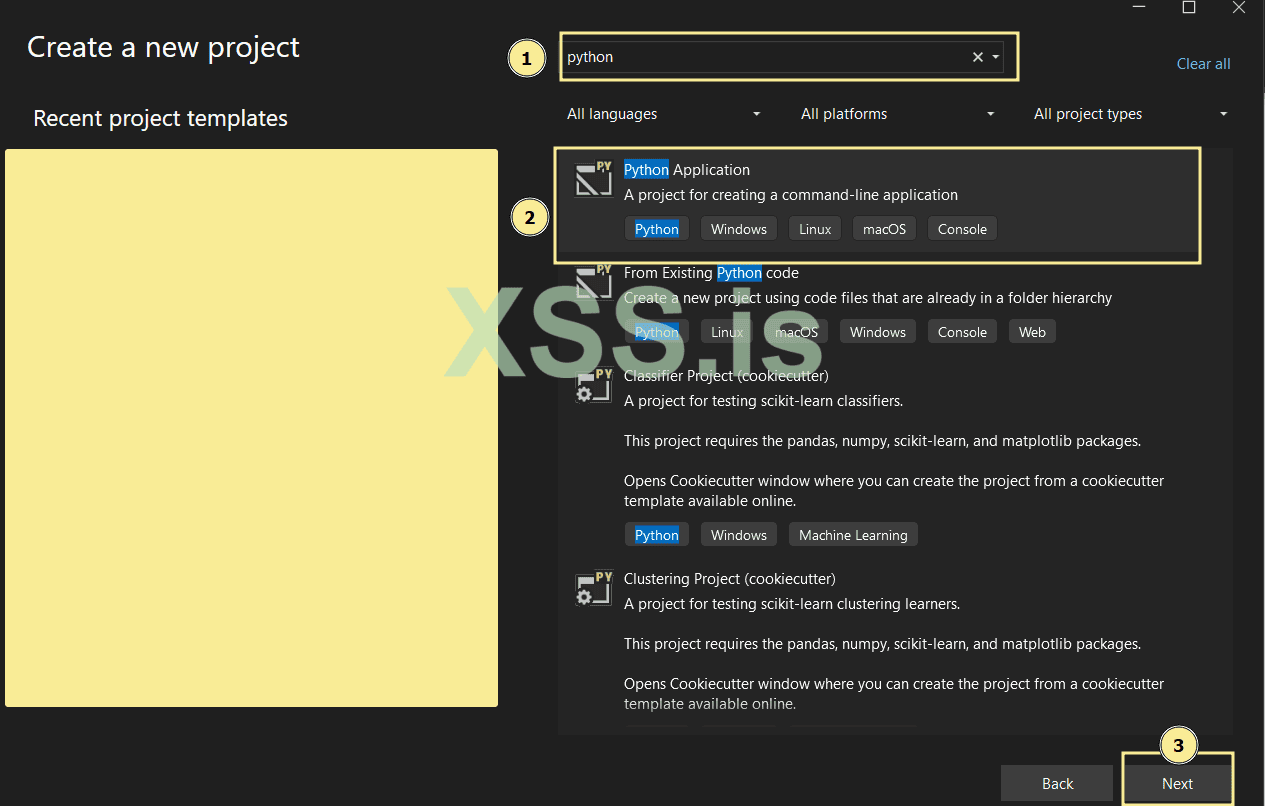
Task: Click the Back button
Action: pyautogui.click(x=1057, y=784)
